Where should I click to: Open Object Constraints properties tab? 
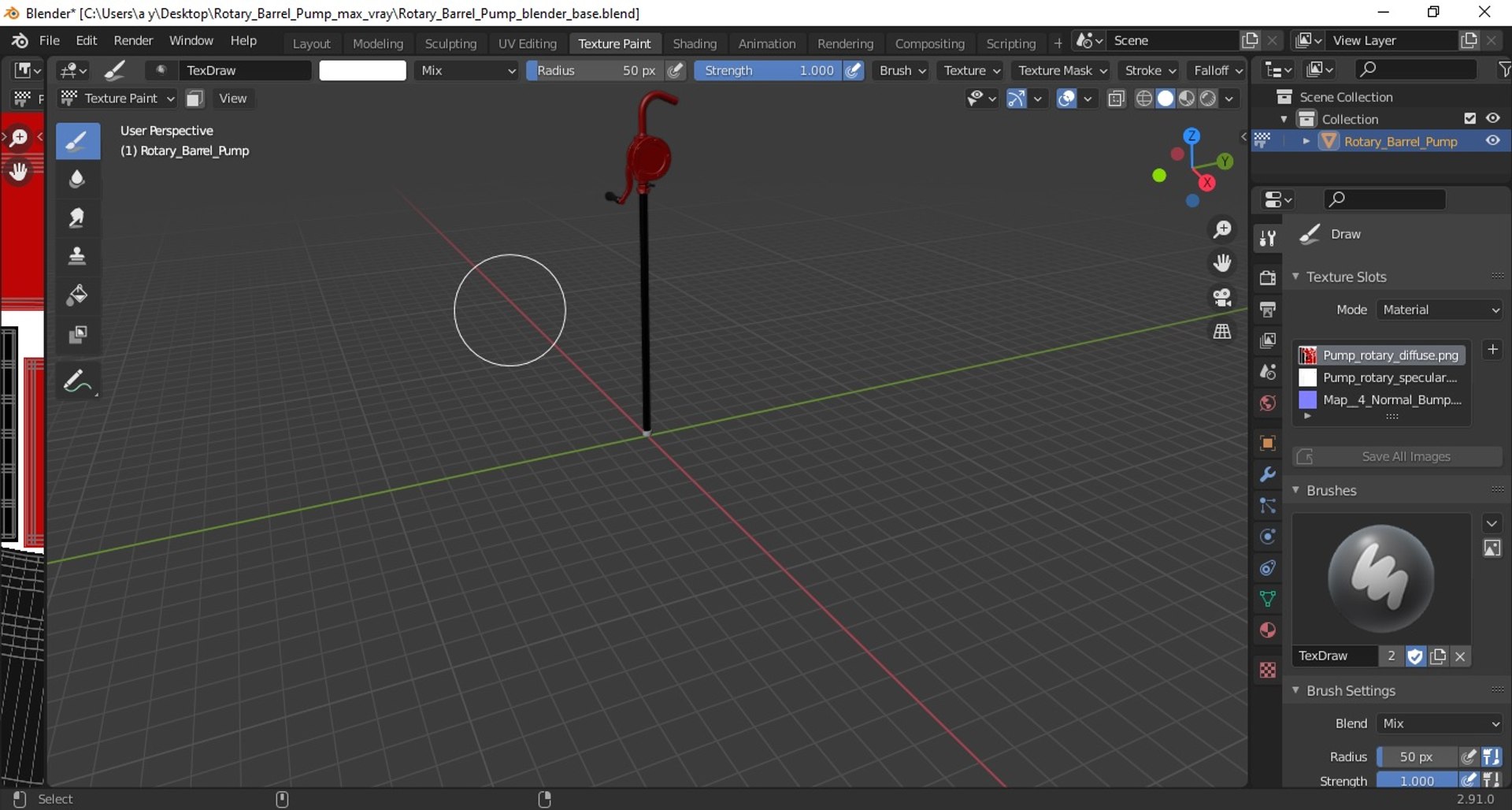click(x=1267, y=568)
